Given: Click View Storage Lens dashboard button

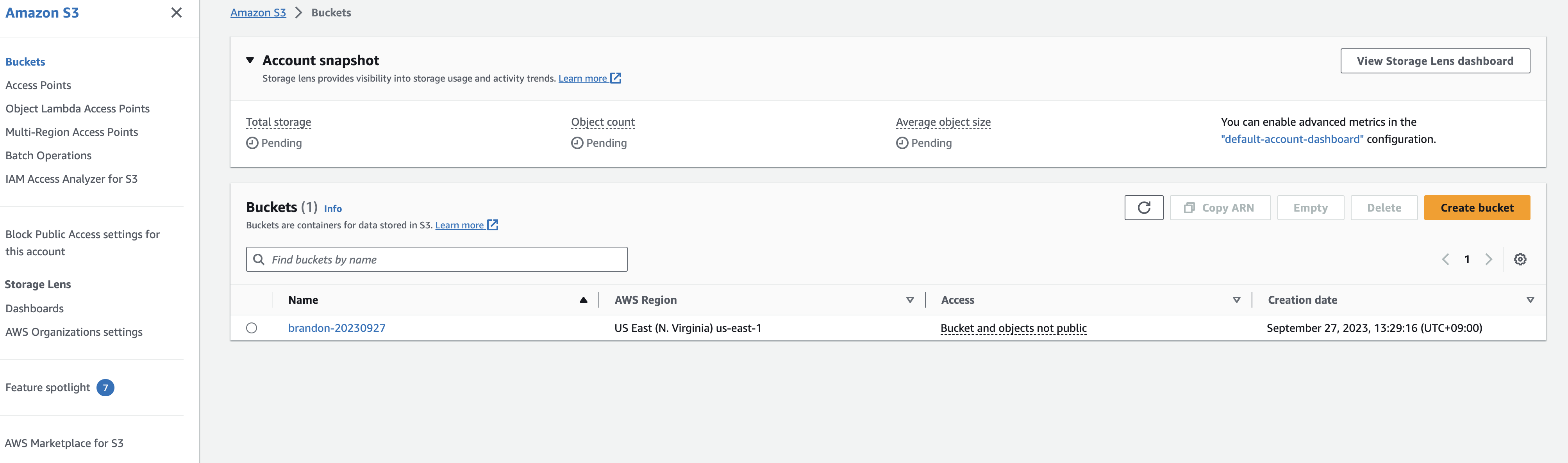Looking at the screenshot, I should tap(1435, 61).
